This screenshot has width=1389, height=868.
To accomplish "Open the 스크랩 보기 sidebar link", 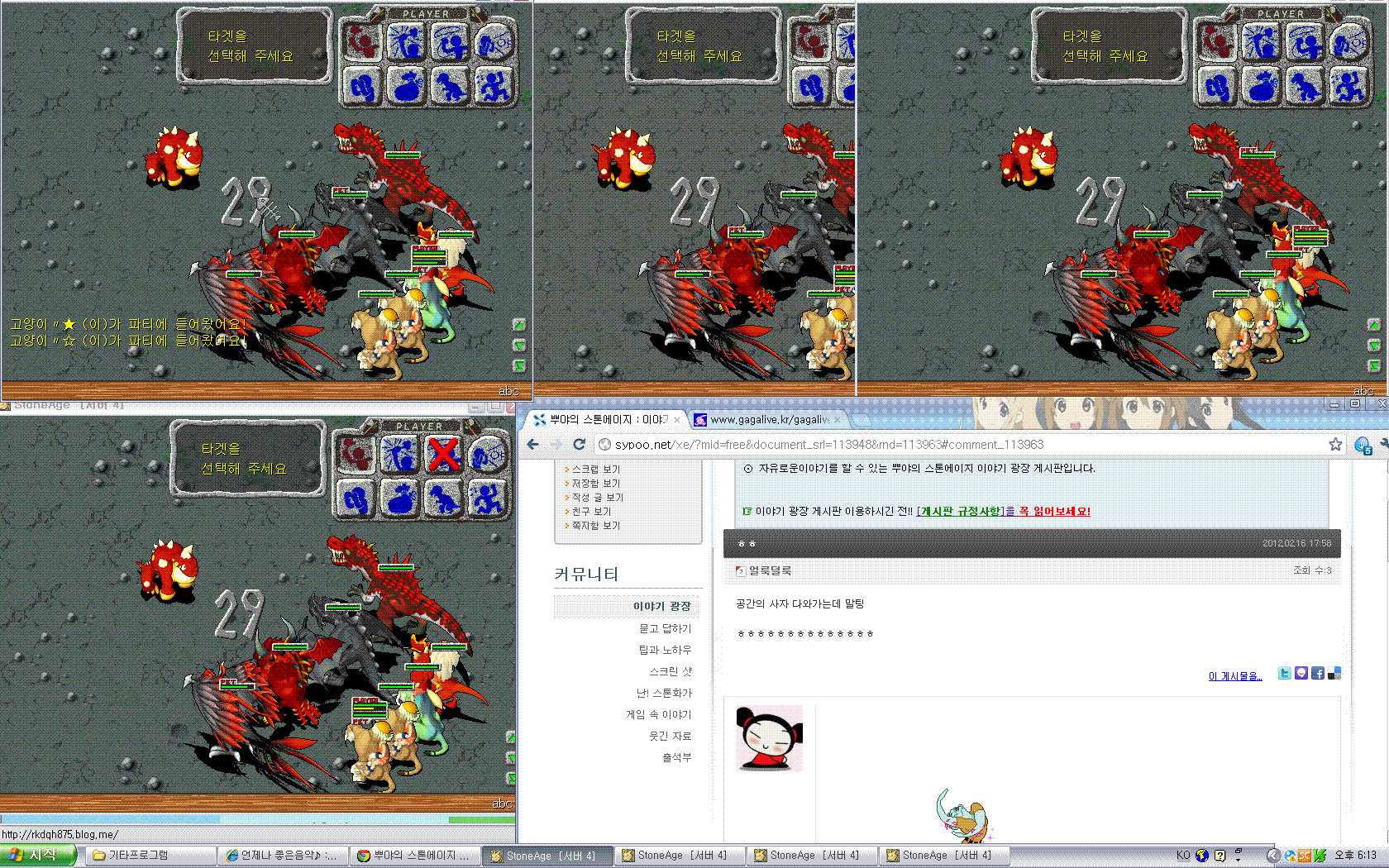I will [595, 470].
